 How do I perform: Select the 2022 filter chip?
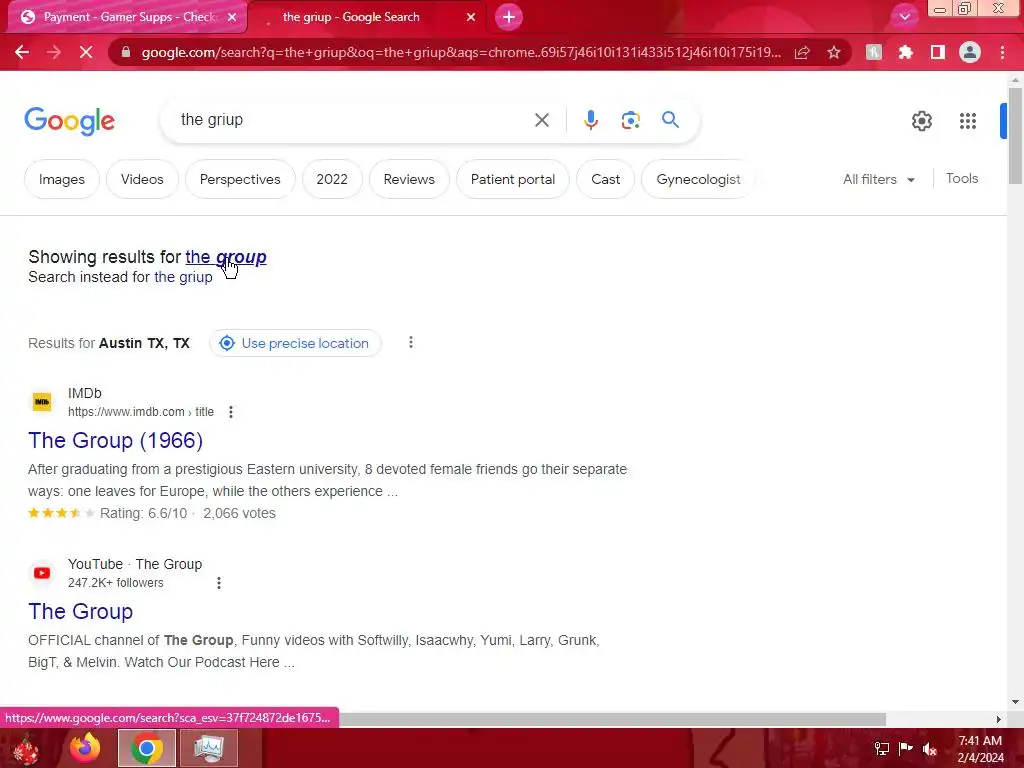[332, 179]
